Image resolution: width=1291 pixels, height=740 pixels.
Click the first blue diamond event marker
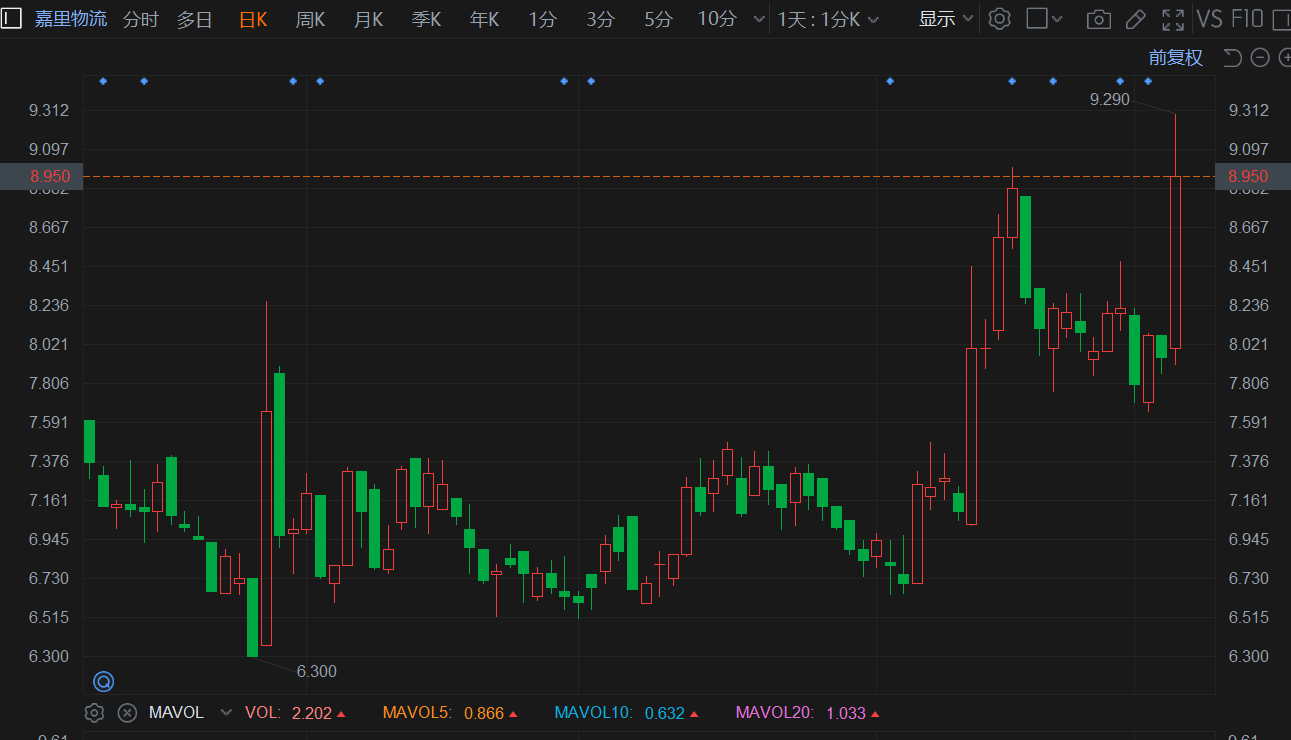click(x=103, y=81)
